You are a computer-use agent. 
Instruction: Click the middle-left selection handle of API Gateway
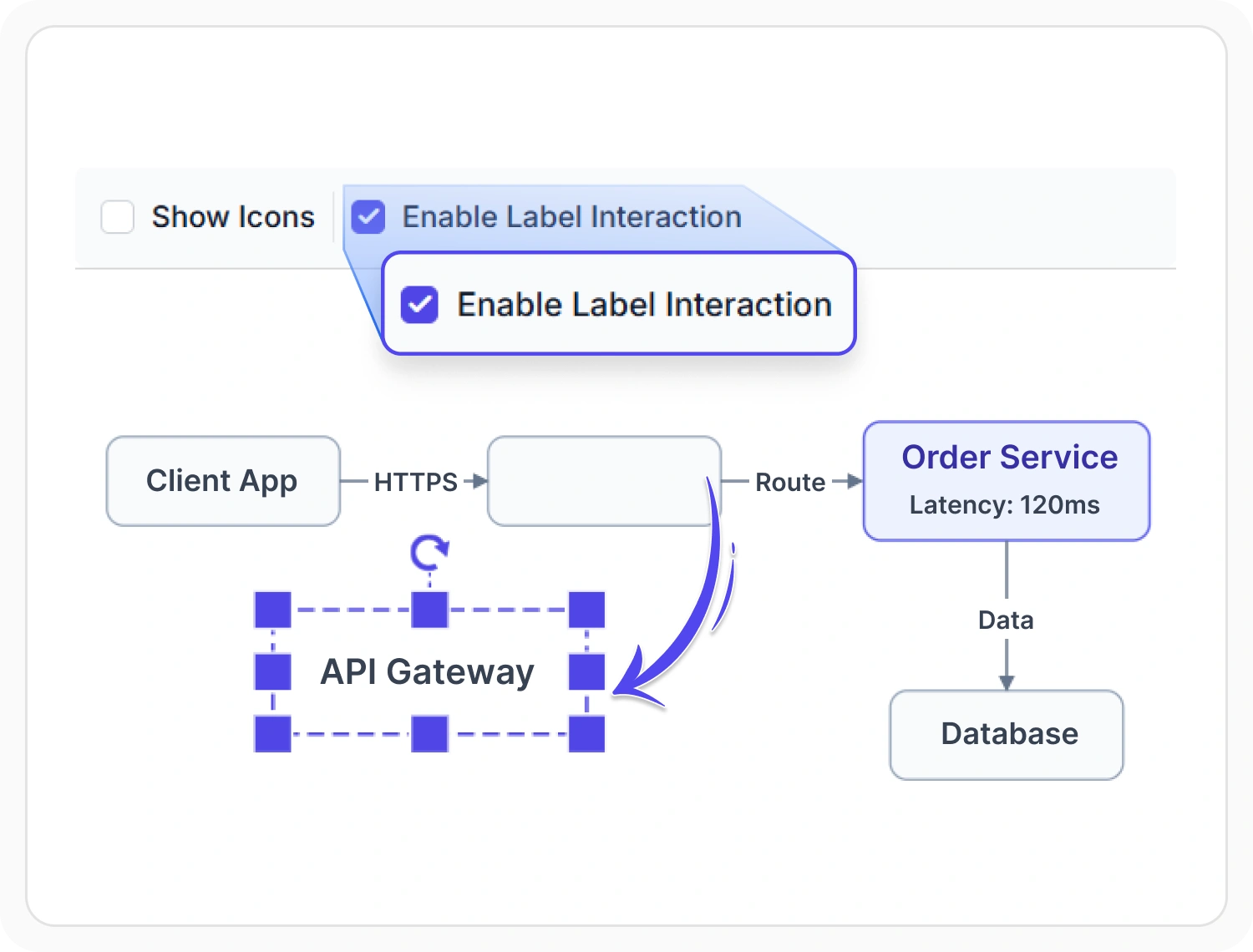(x=272, y=671)
